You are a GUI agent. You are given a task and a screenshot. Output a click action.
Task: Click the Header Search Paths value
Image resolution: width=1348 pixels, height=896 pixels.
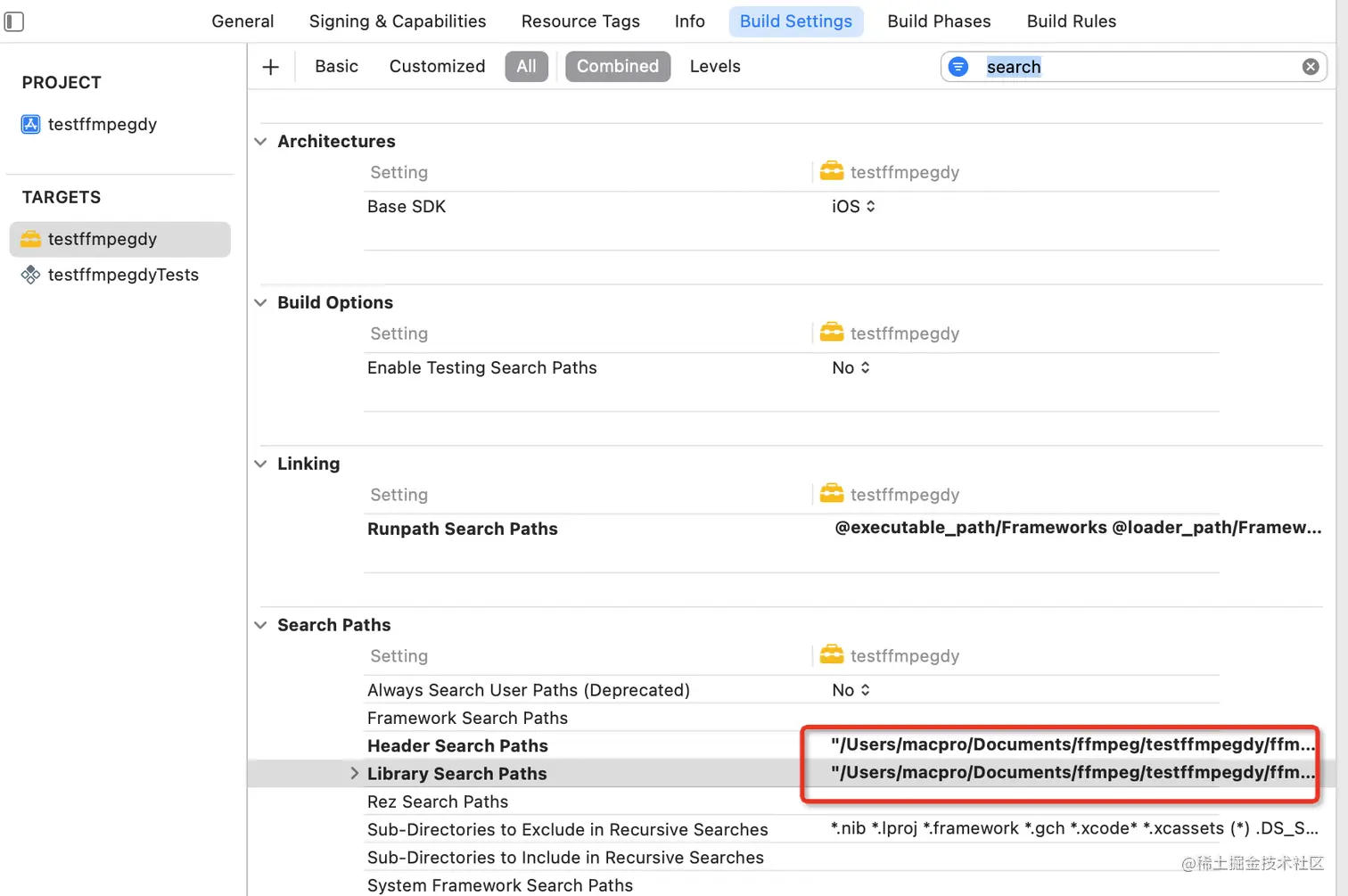(x=1073, y=744)
